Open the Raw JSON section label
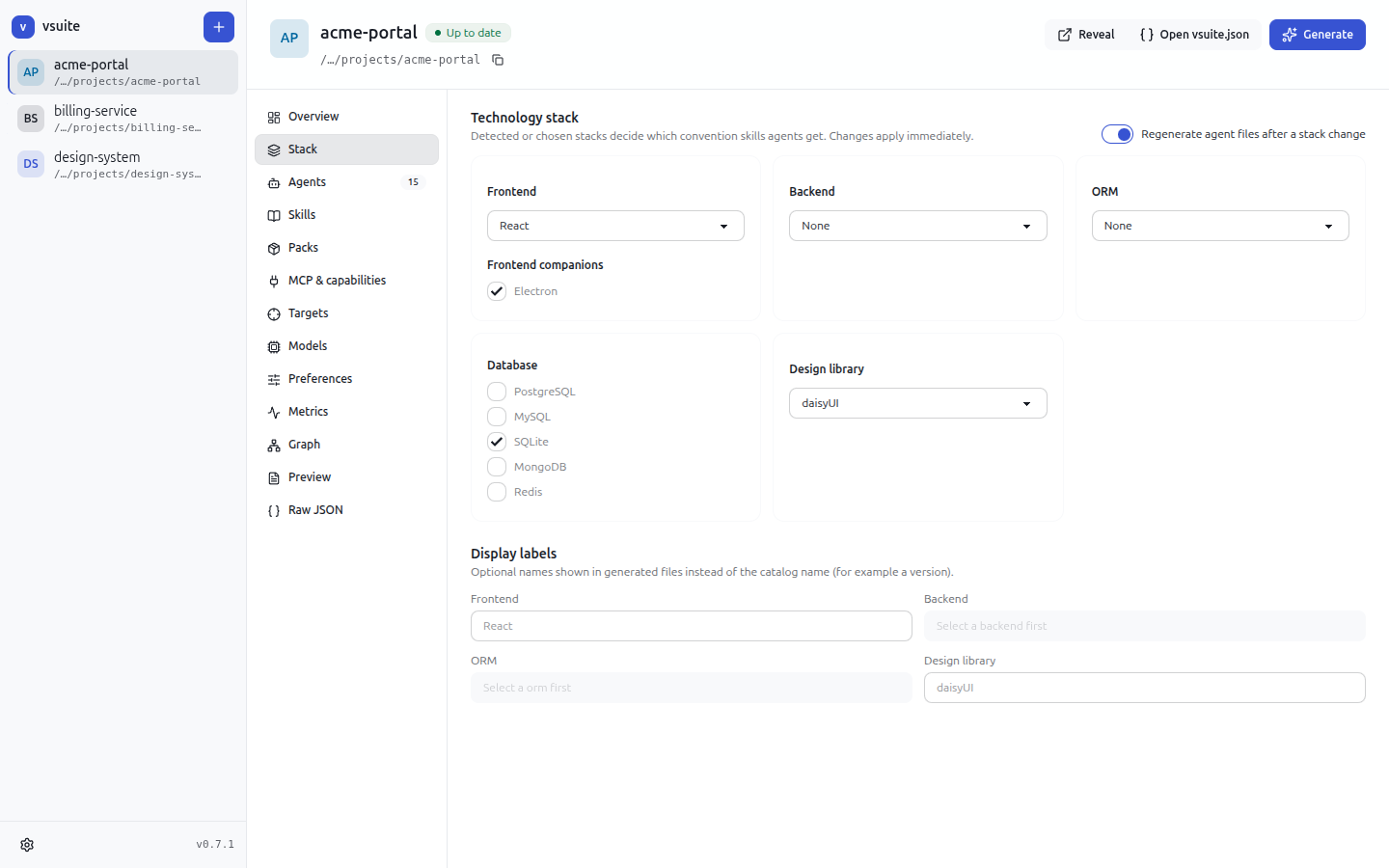 (x=315, y=510)
